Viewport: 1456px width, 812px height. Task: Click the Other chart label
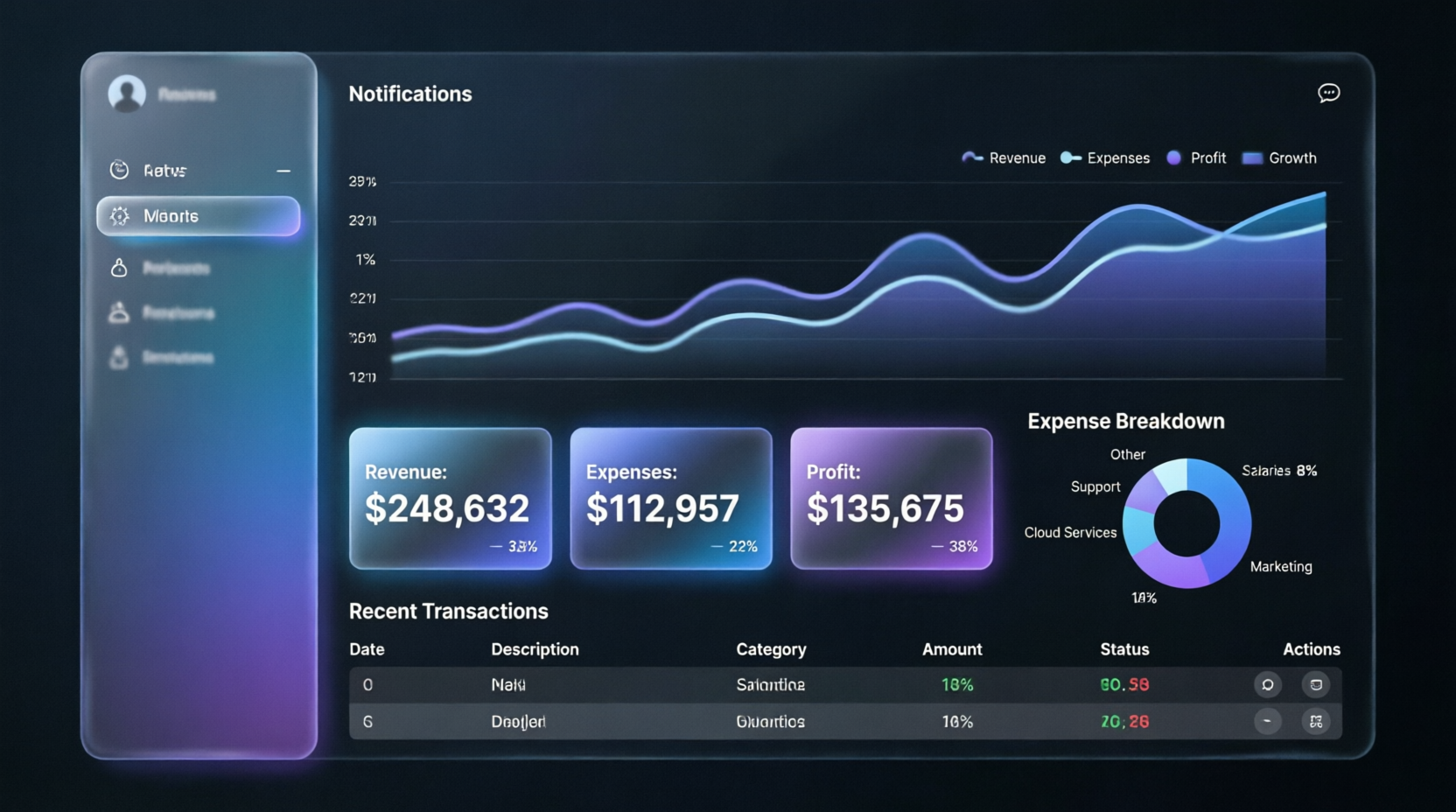1128,455
